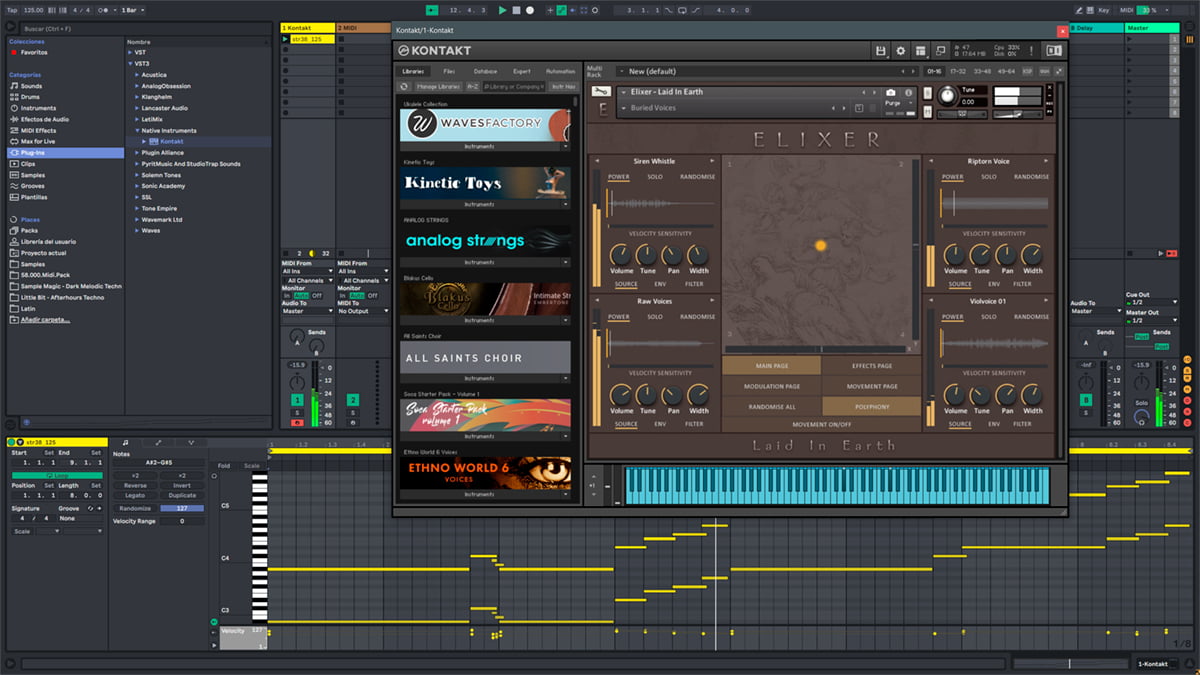Select the Kinetic Toys library banner

[x=485, y=182]
